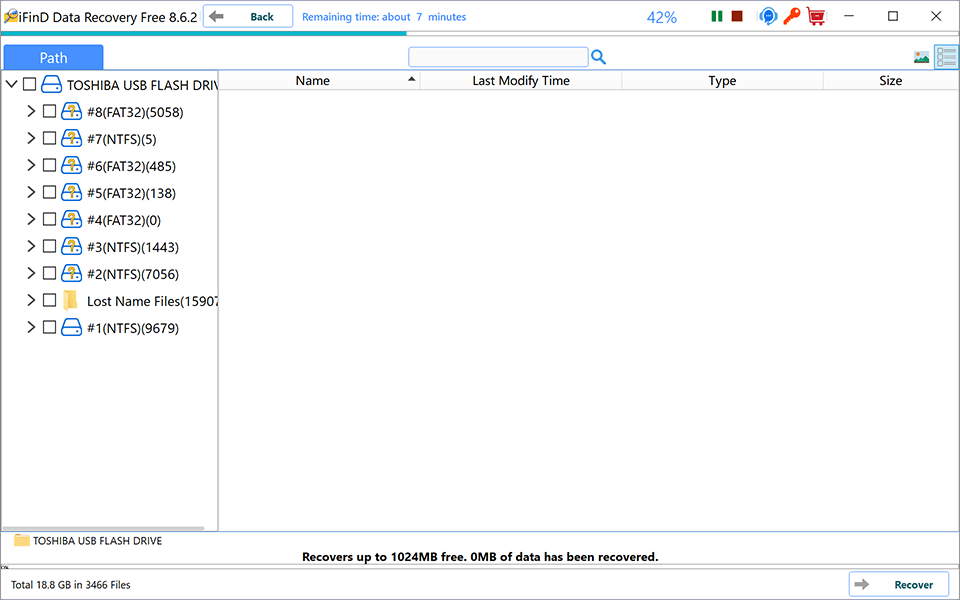Click the magnifier search icon

[x=598, y=57]
